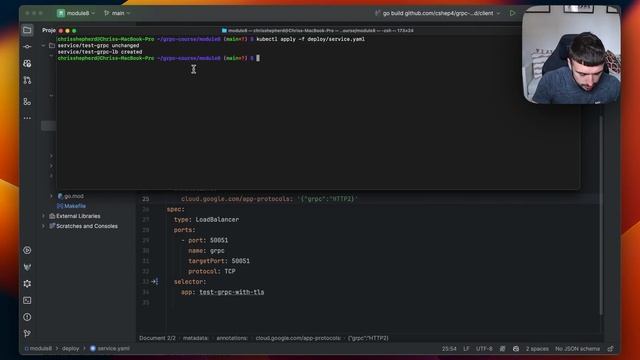Click the service.yaml file icon in breadcrumbs

tap(93, 349)
